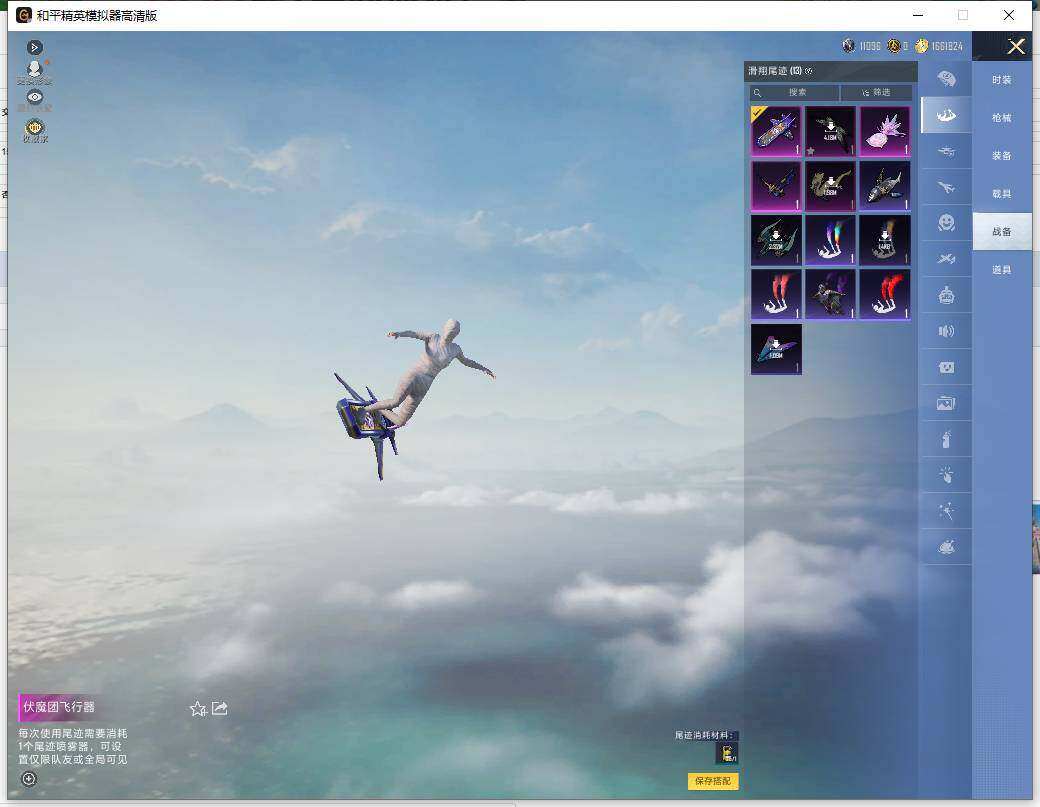Screen dimensions: 1040x807
Task: Switch to the 枪械 category tab
Action: pos(1002,118)
